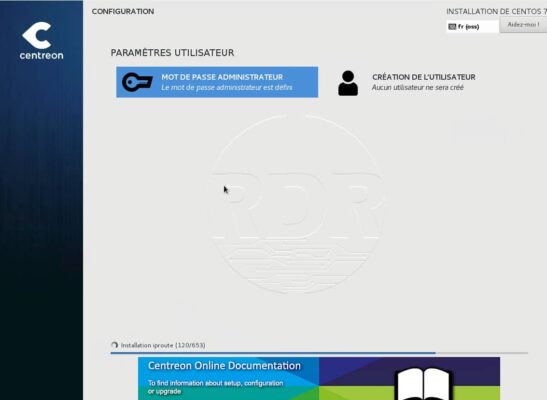Click the Installation iproute (120/653) status text
547x400 pixels.
[163, 345]
